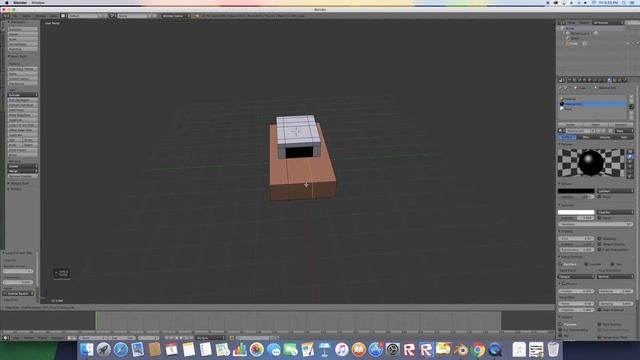640x360 pixels.
Task: Open the Render properties tab icon
Action: click(569, 80)
